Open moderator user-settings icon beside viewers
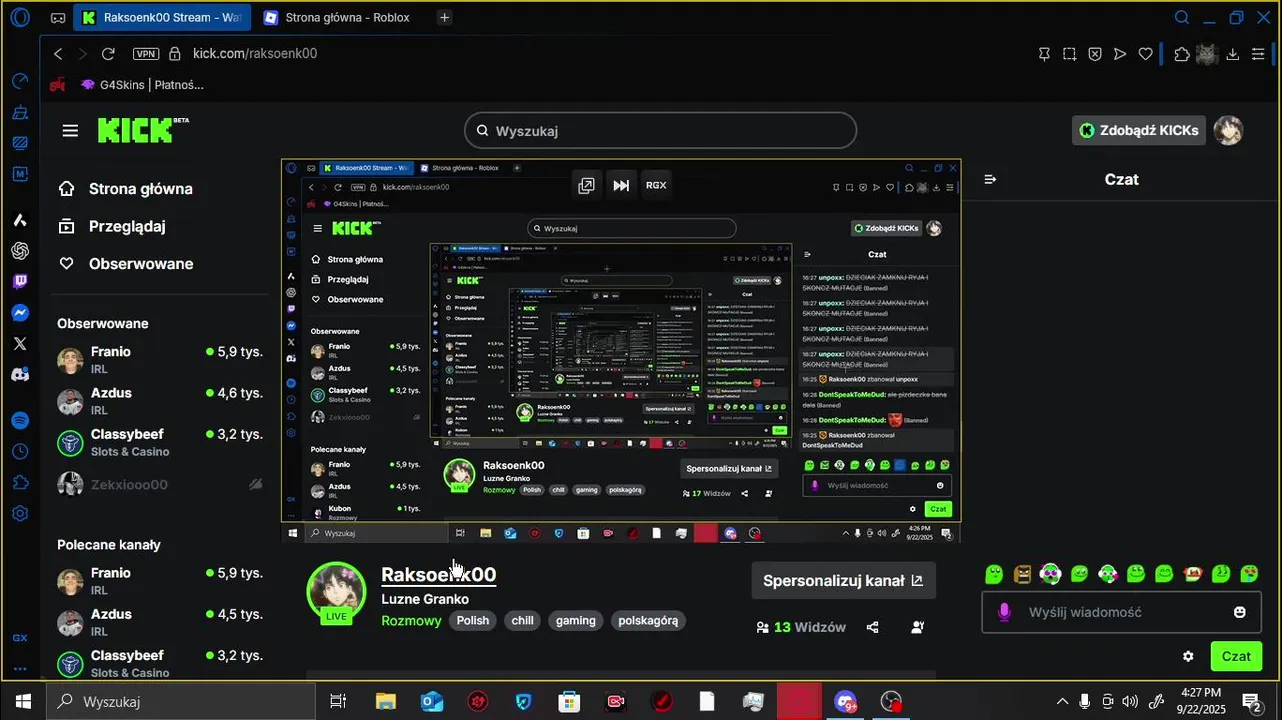The image size is (1282, 720). click(918, 627)
